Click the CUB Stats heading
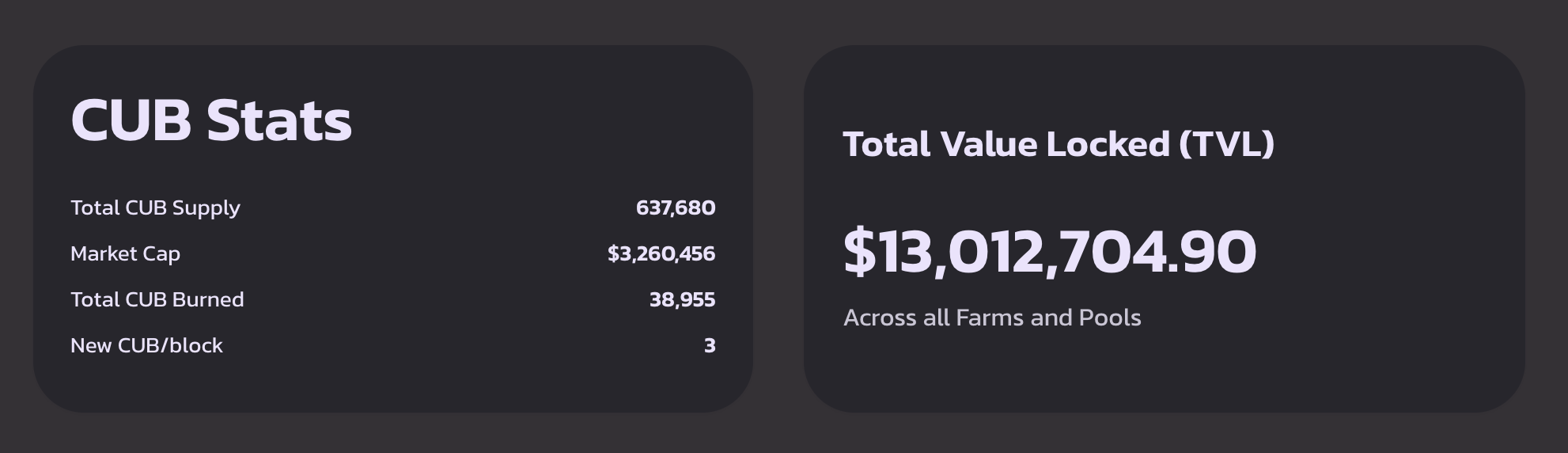Viewport: 1568px width, 453px height. pos(211,120)
